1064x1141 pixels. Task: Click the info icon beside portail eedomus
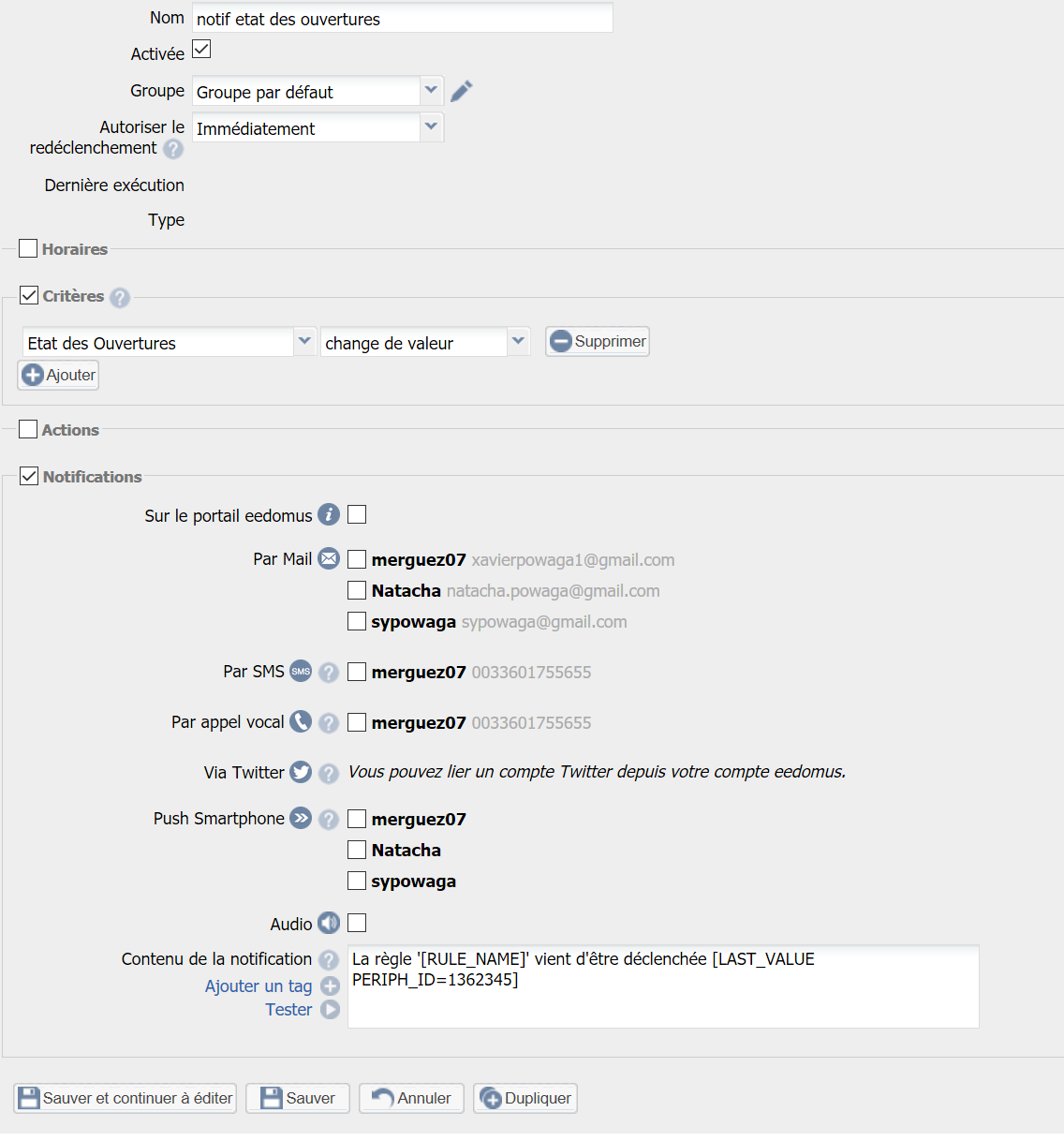[329, 514]
